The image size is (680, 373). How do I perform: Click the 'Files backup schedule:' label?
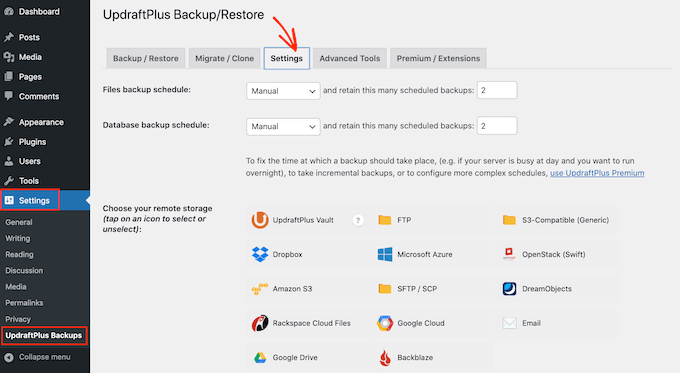point(147,90)
